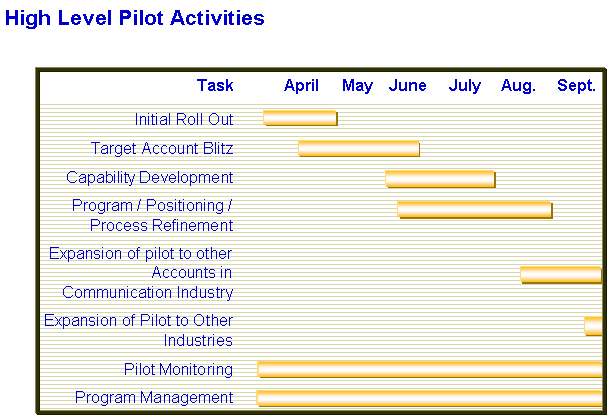
Task: Select the Communication Industry expansion bar
Action: [561, 275]
